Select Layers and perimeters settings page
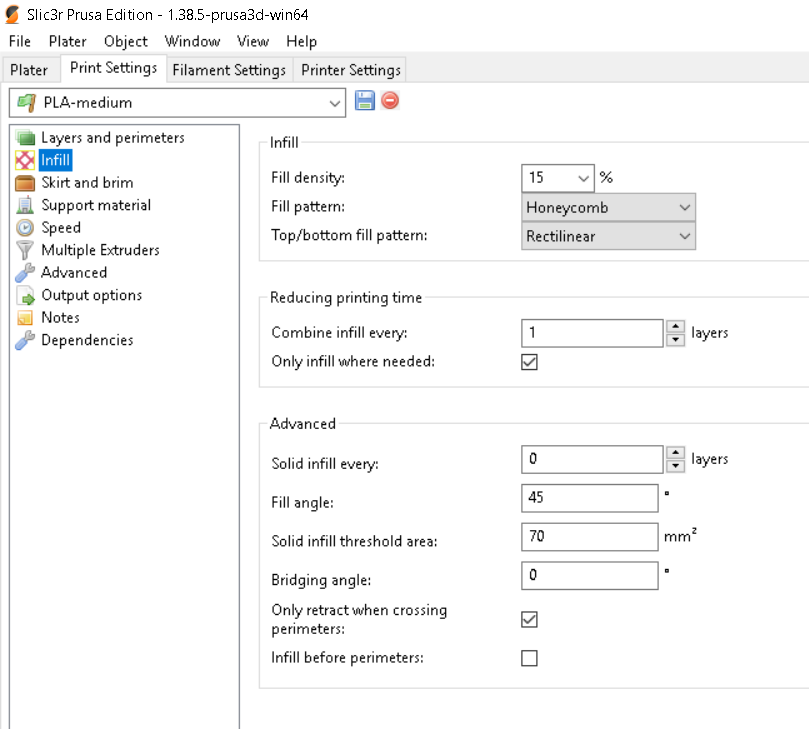 [x=112, y=138]
